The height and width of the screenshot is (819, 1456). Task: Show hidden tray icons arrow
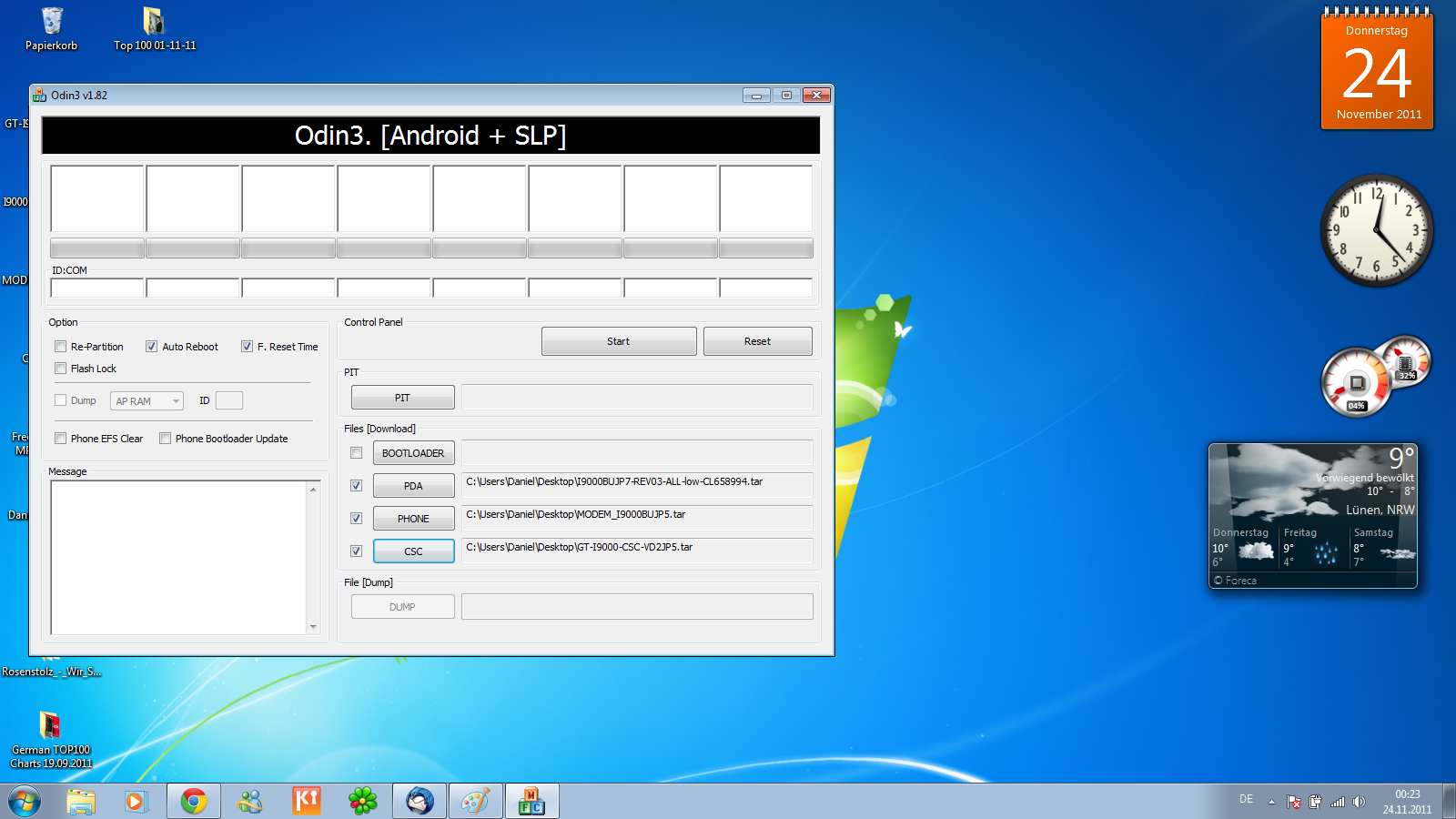coord(1271,802)
